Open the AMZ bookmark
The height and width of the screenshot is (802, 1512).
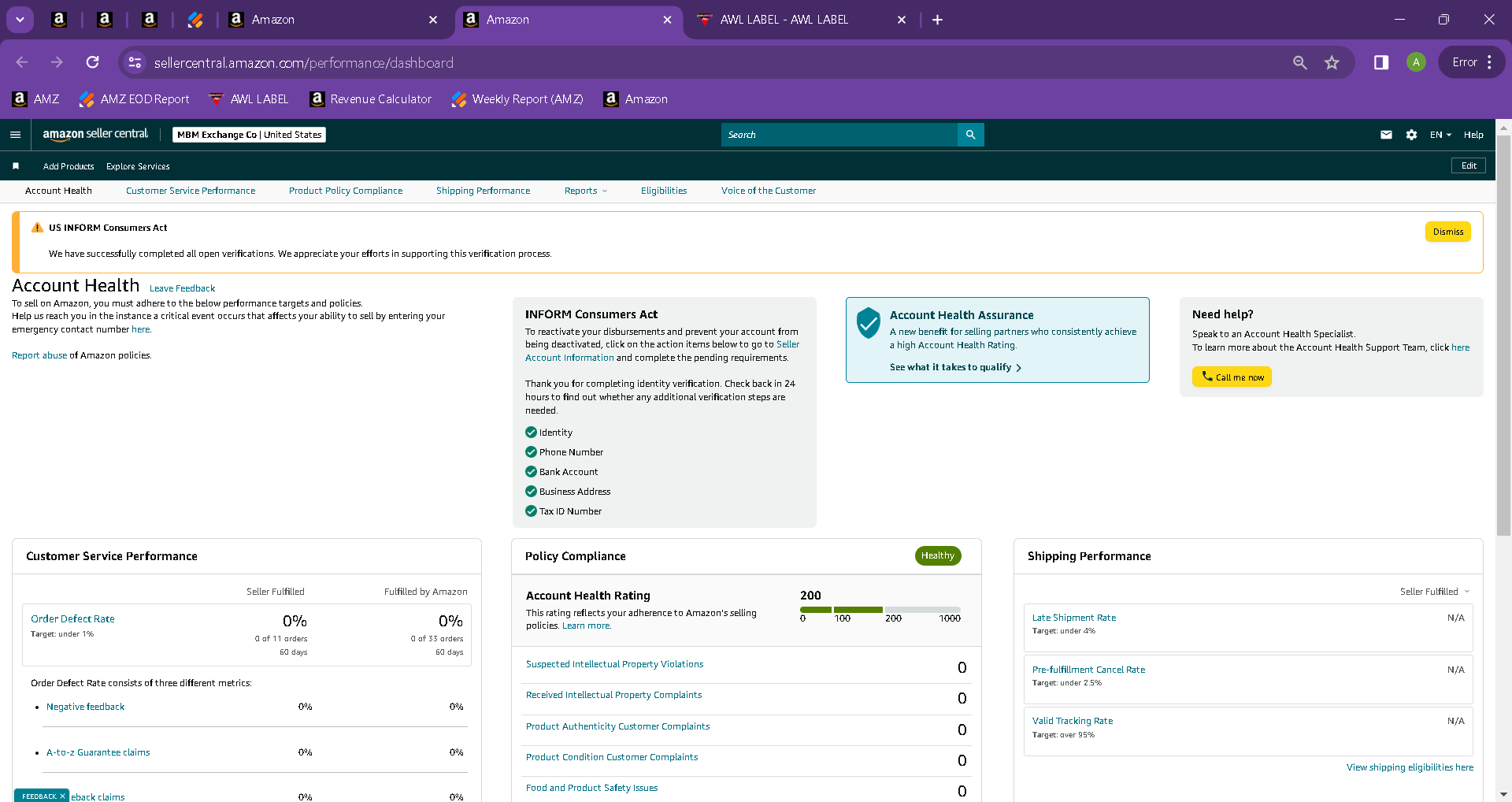coord(36,99)
